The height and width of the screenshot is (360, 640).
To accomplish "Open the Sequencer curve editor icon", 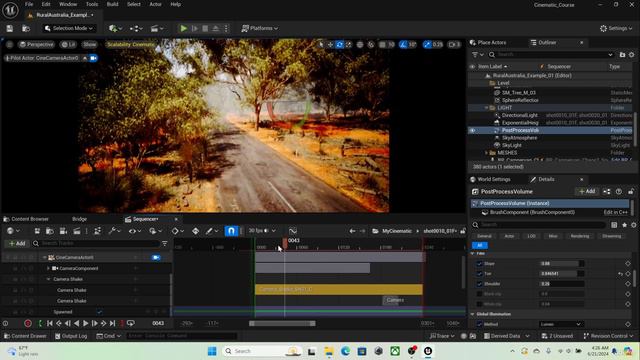I will [x=293, y=231].
